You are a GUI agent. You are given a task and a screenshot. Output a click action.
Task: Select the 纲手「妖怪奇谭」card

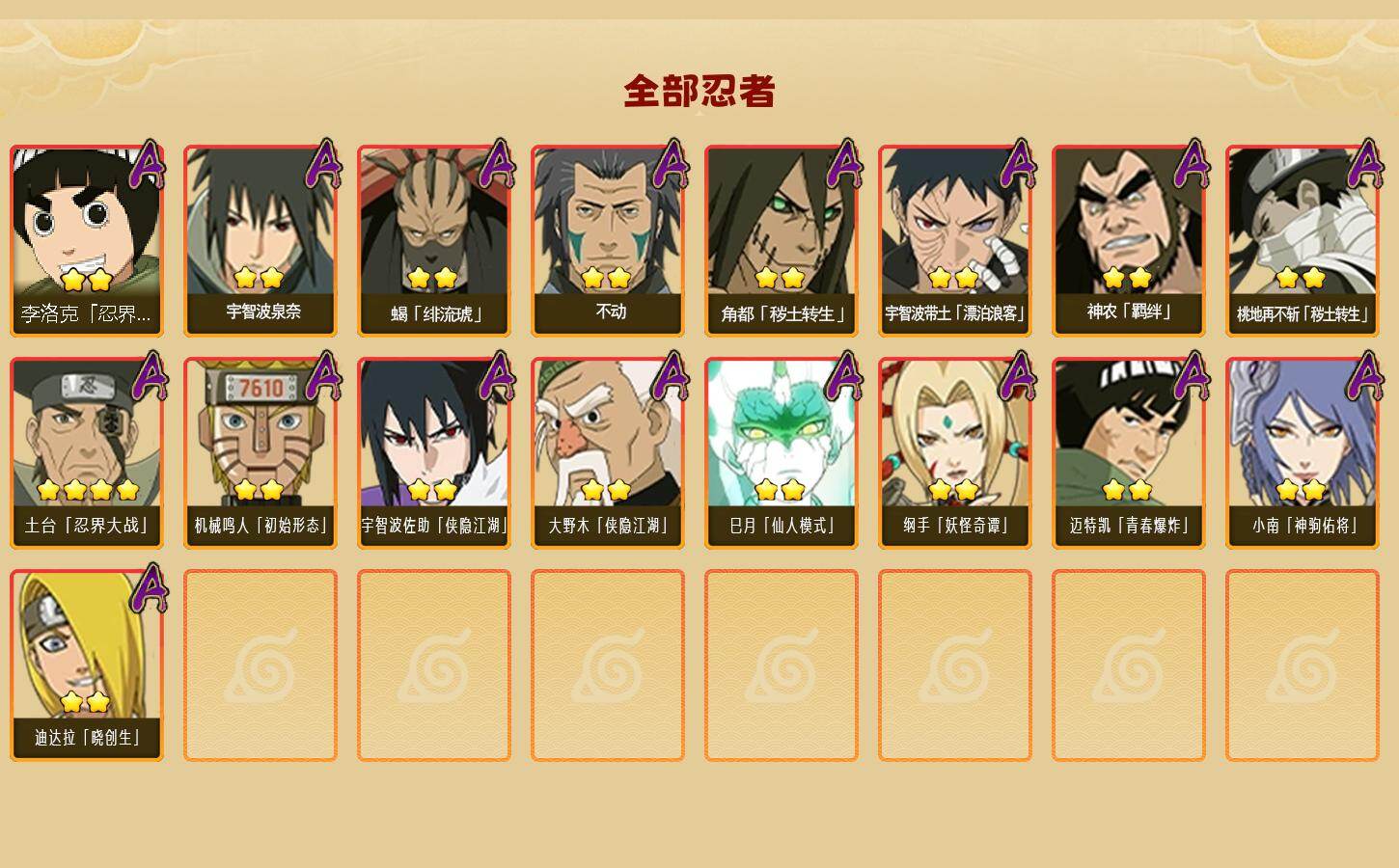[x=955, y=453]
